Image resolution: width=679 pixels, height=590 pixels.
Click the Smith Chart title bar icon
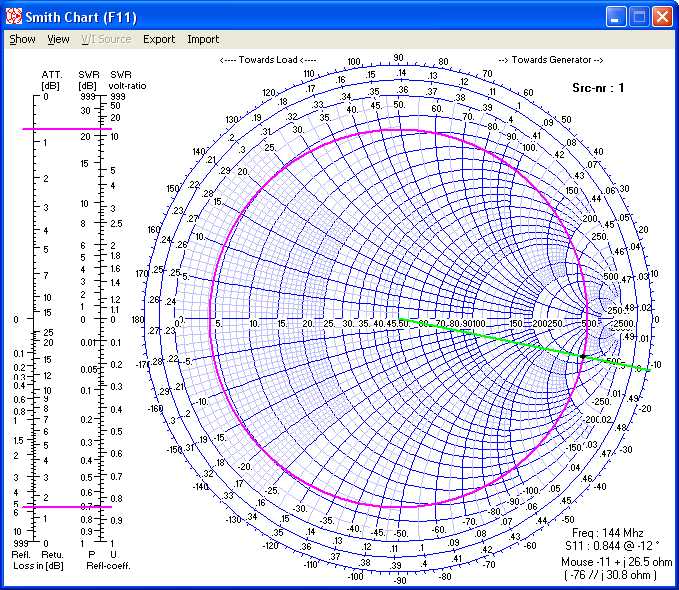coord(14,17)
